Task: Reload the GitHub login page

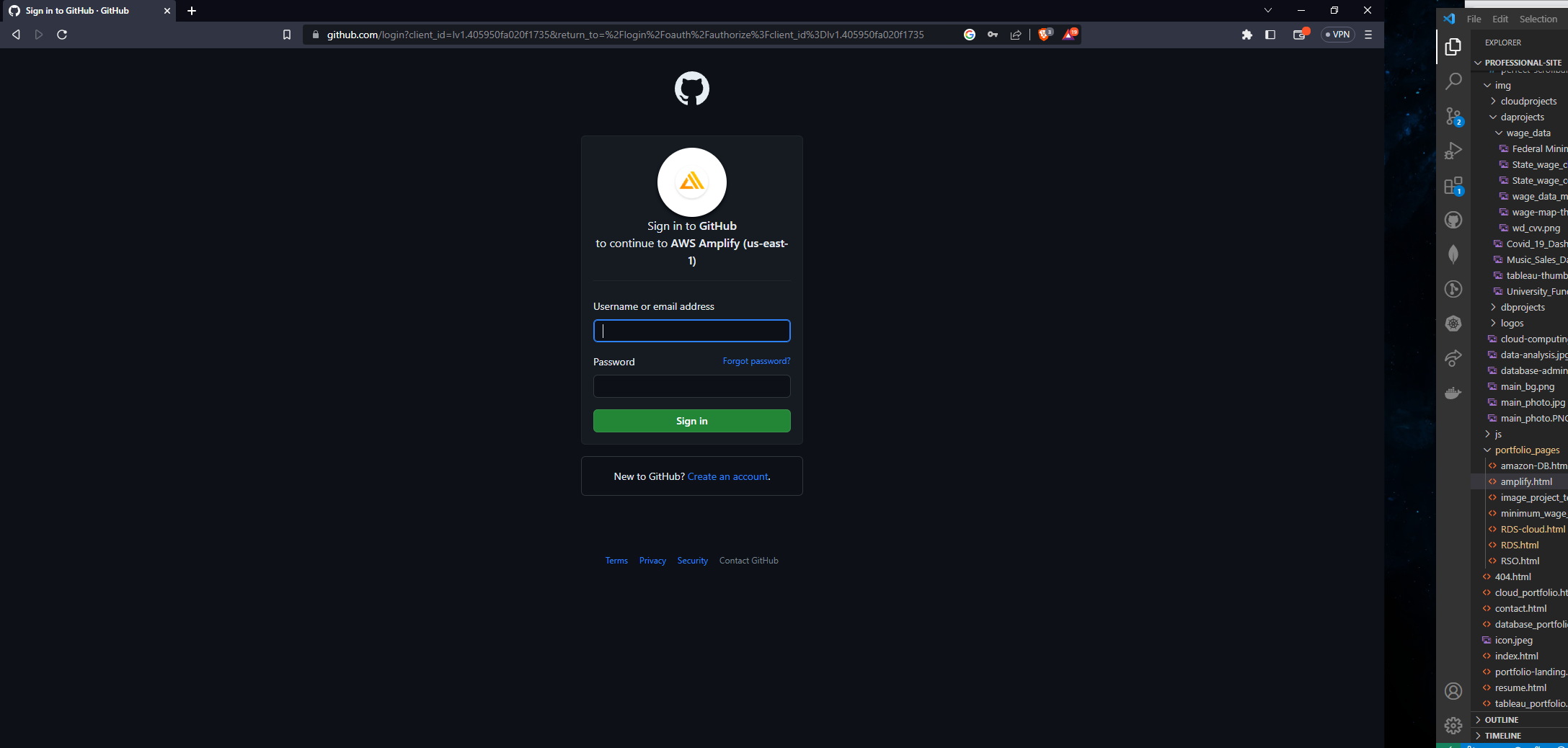Action: pyautogui.click(x=62, y=35)
